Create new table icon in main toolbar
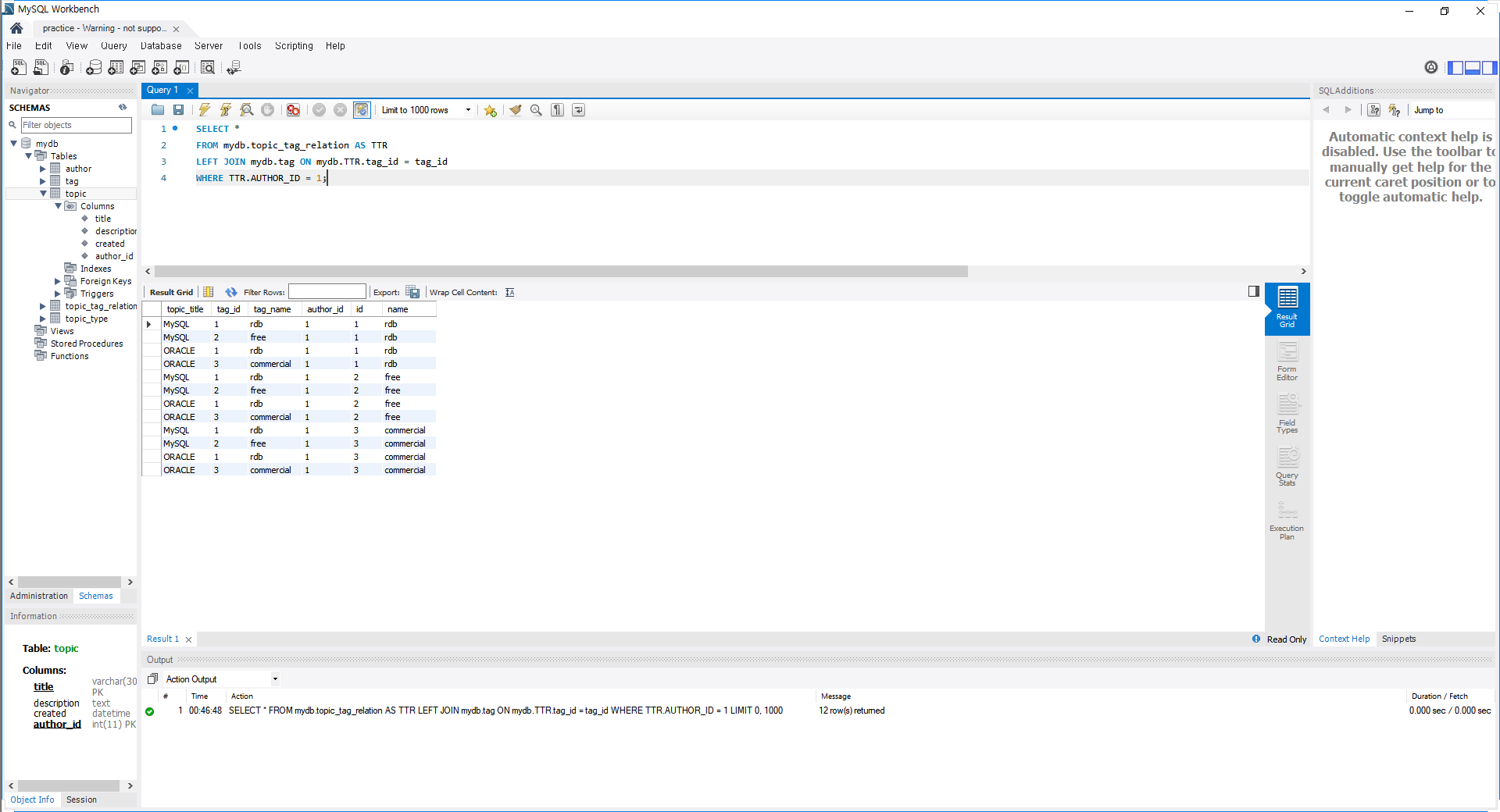Viewport: 1500px width, 812px height. (116, 68)
